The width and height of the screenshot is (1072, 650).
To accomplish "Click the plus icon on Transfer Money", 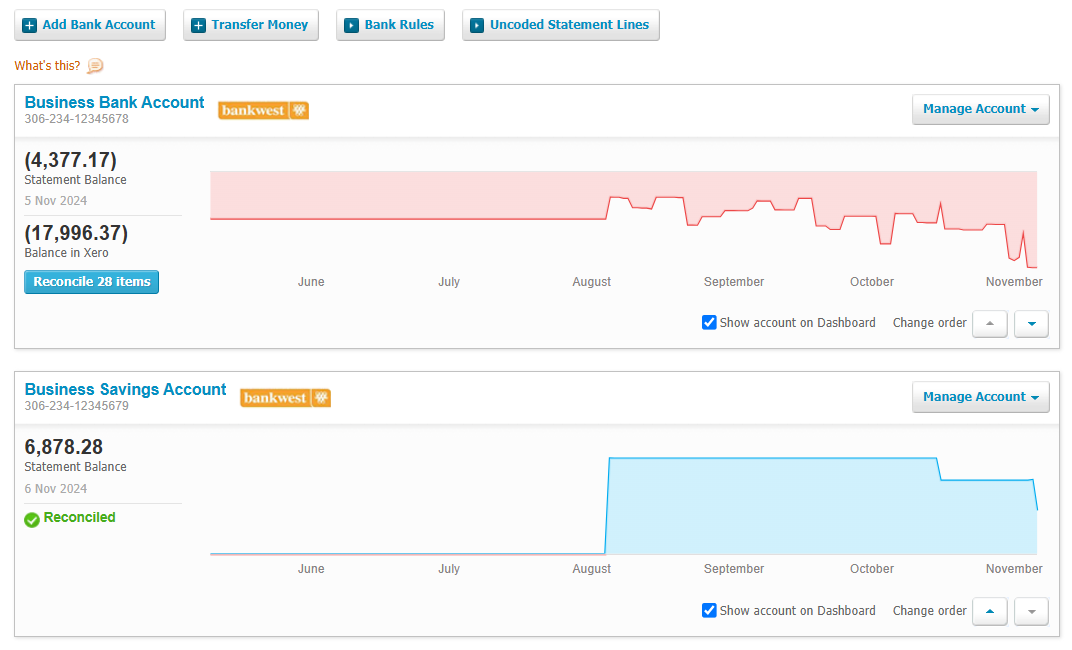I will point(198,26).
